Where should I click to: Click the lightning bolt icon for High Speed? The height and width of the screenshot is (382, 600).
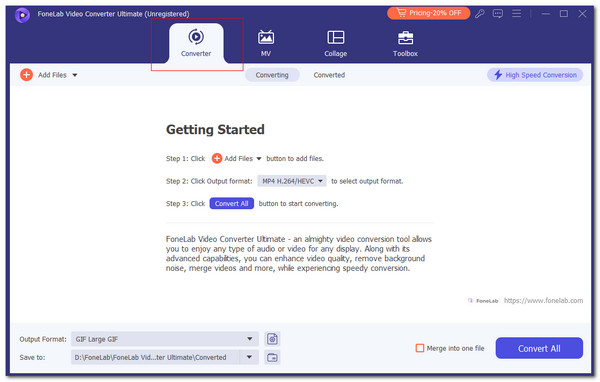[x=498, y=75]
